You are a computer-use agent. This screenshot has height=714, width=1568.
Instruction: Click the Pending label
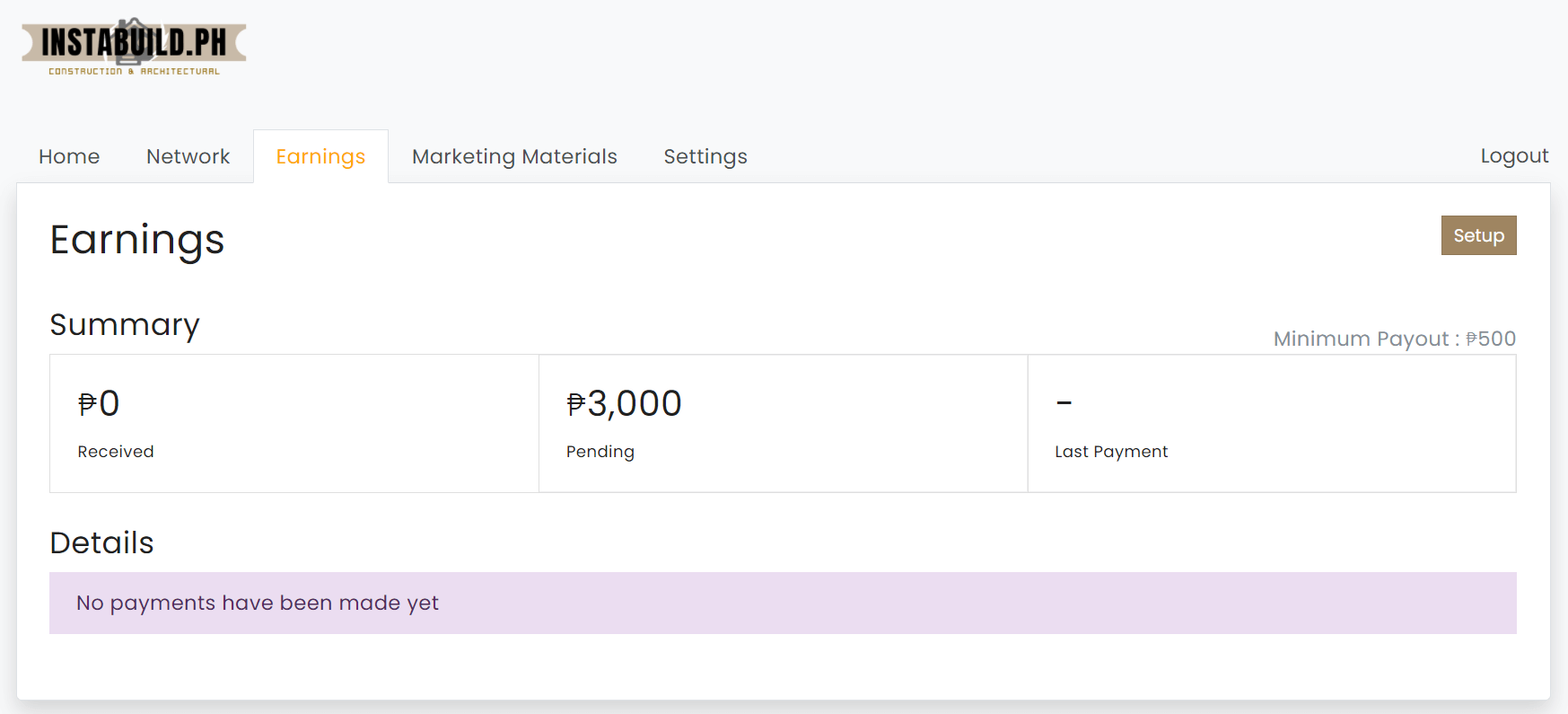pos(600,452)
